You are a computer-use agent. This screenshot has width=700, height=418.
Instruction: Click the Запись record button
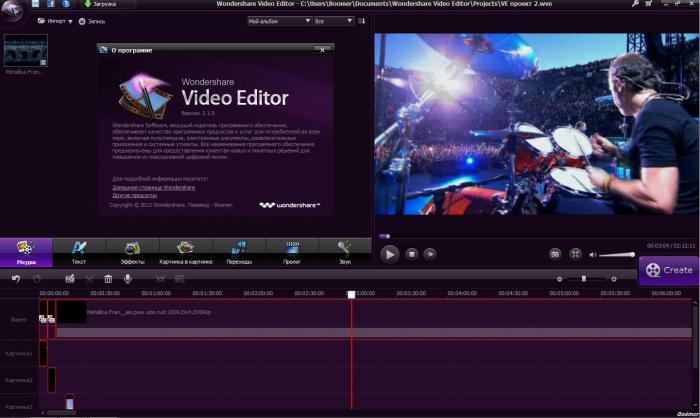pyautogui.click(x=92, y=21)
